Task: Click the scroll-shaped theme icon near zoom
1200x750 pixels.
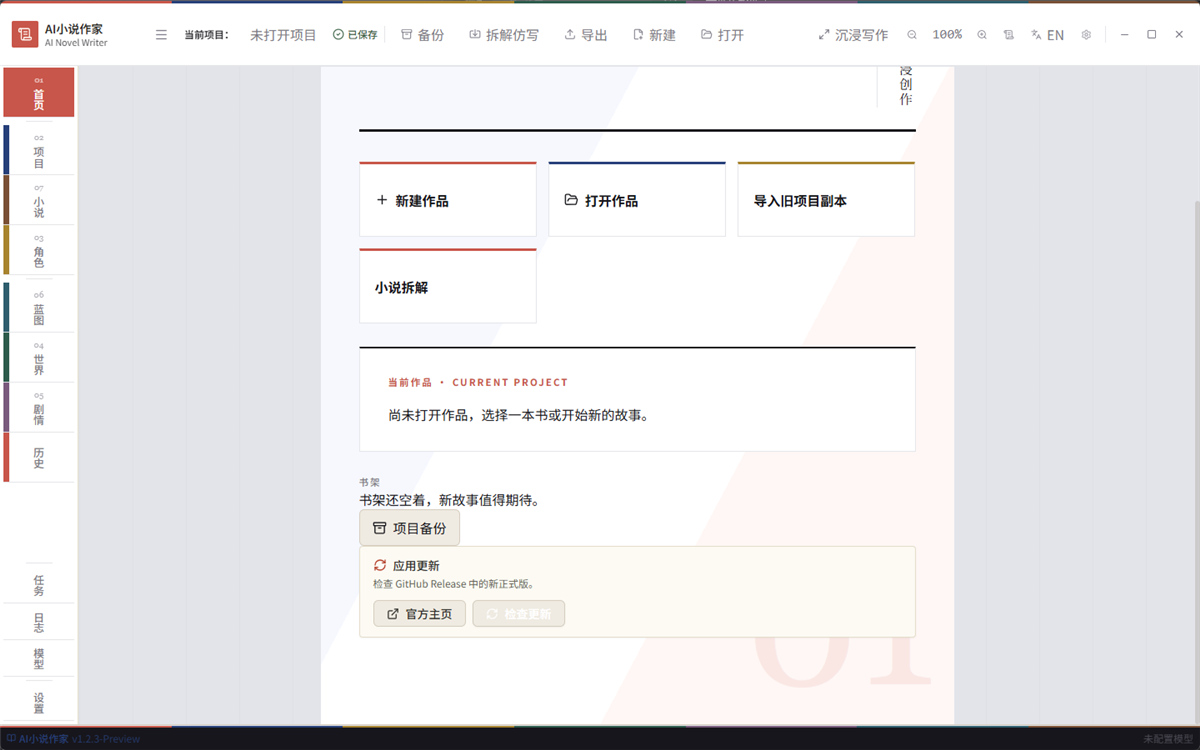Action: coord(1009,35)
